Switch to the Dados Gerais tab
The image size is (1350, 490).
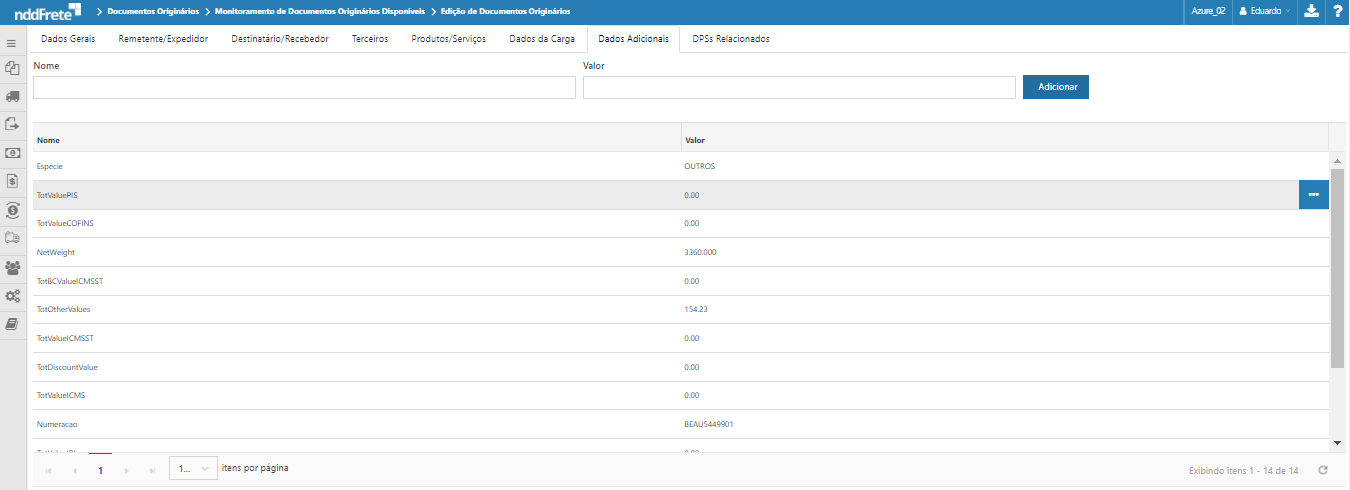point(68,39)
